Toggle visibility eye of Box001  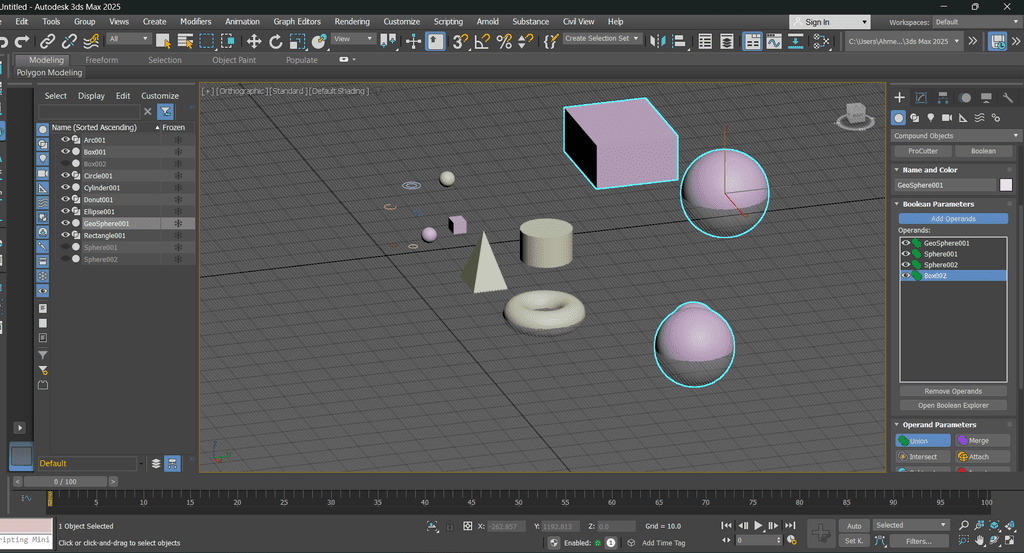pyautogui.click(x=65, y=151)
